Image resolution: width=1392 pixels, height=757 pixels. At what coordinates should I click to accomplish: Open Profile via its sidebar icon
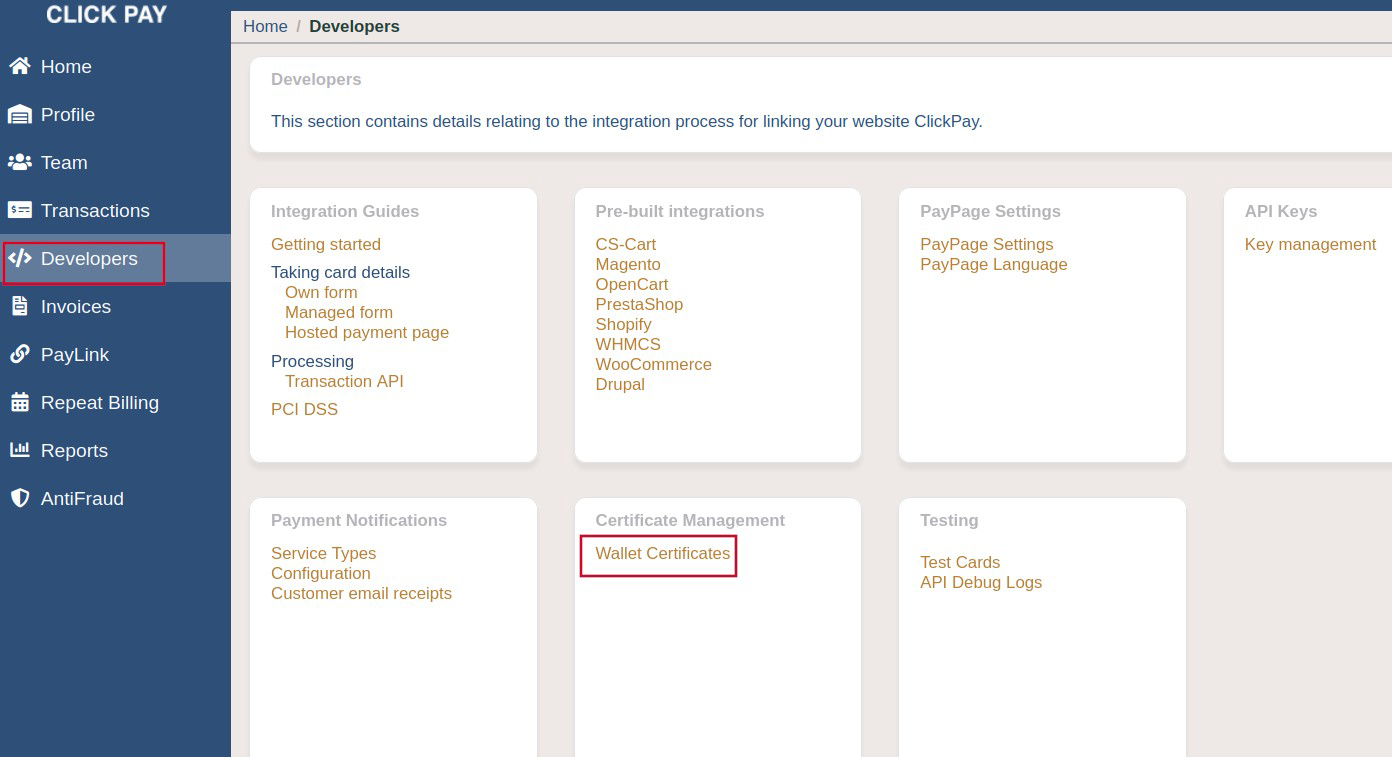pos(21,115)
